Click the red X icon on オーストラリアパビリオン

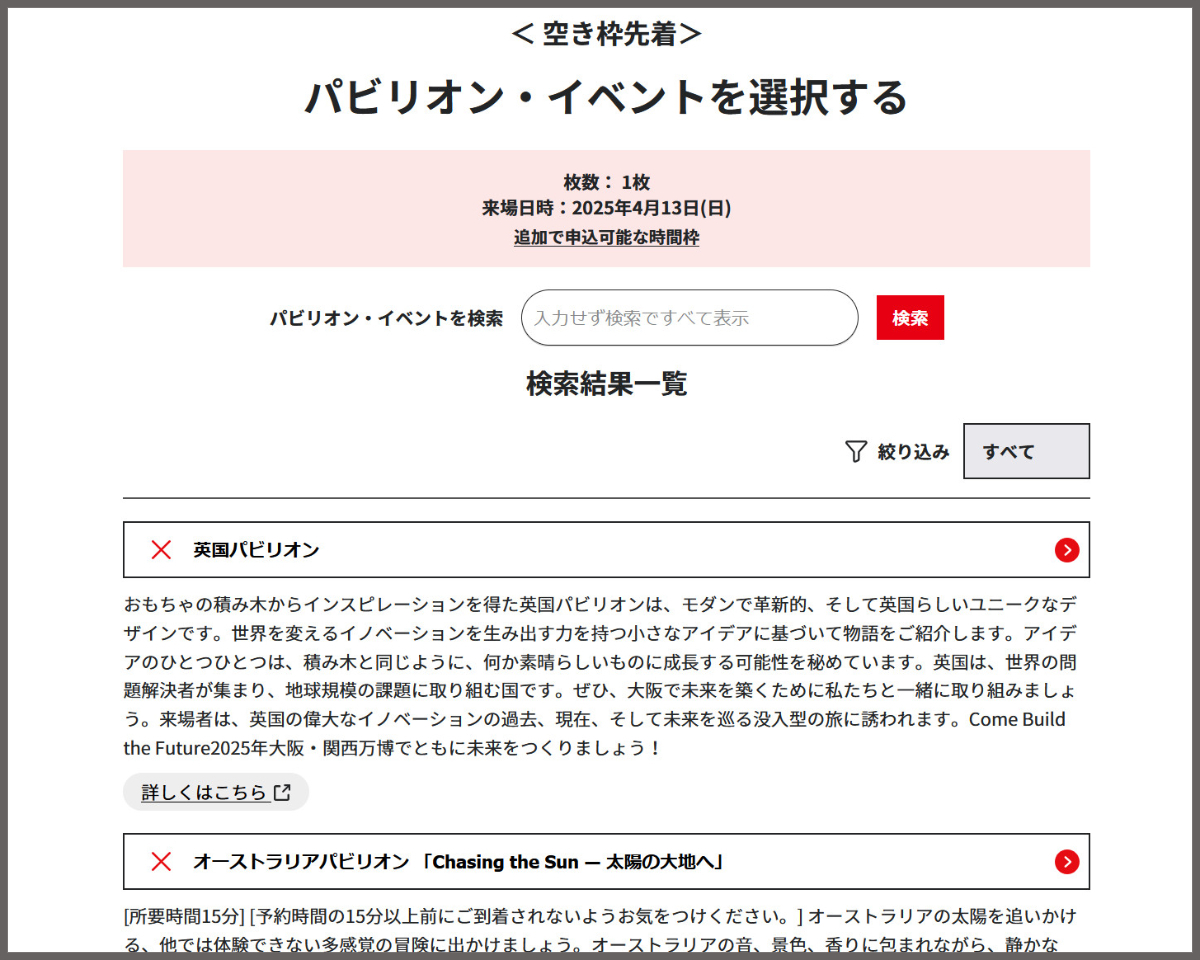point(161,862)
